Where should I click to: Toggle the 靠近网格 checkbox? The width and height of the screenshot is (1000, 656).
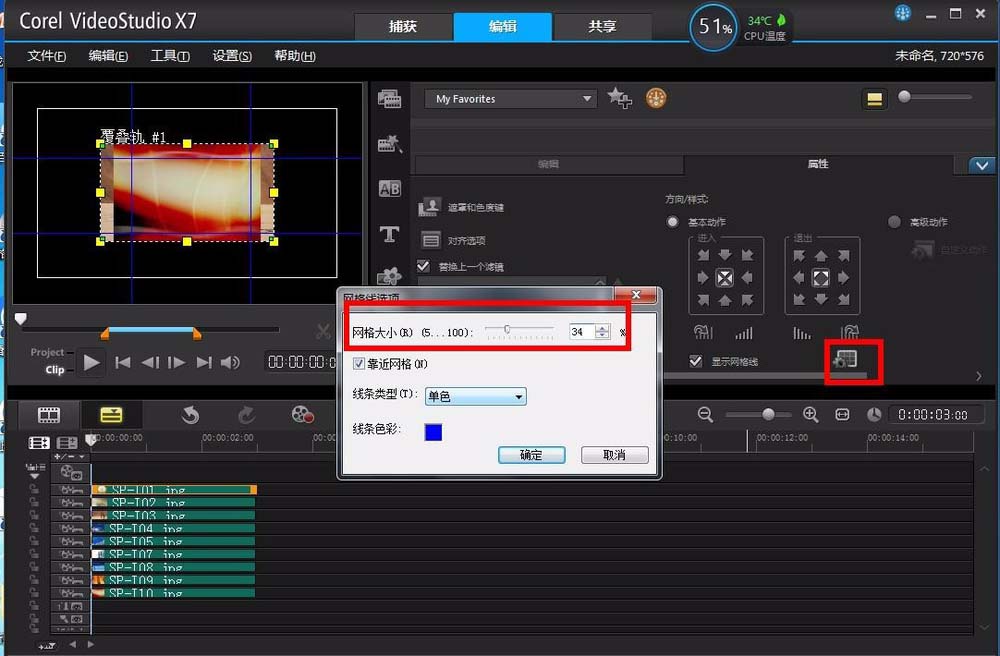(359, 363)
